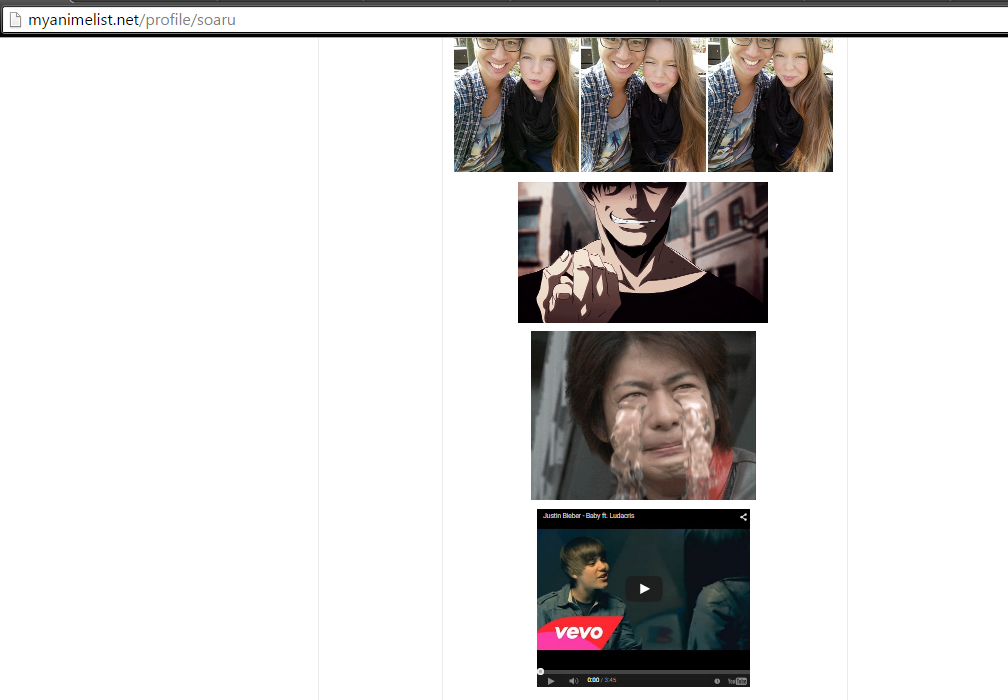
Task: Click the Vevo logo on the video
Action: pyautogui.click(x=580, y=632)
